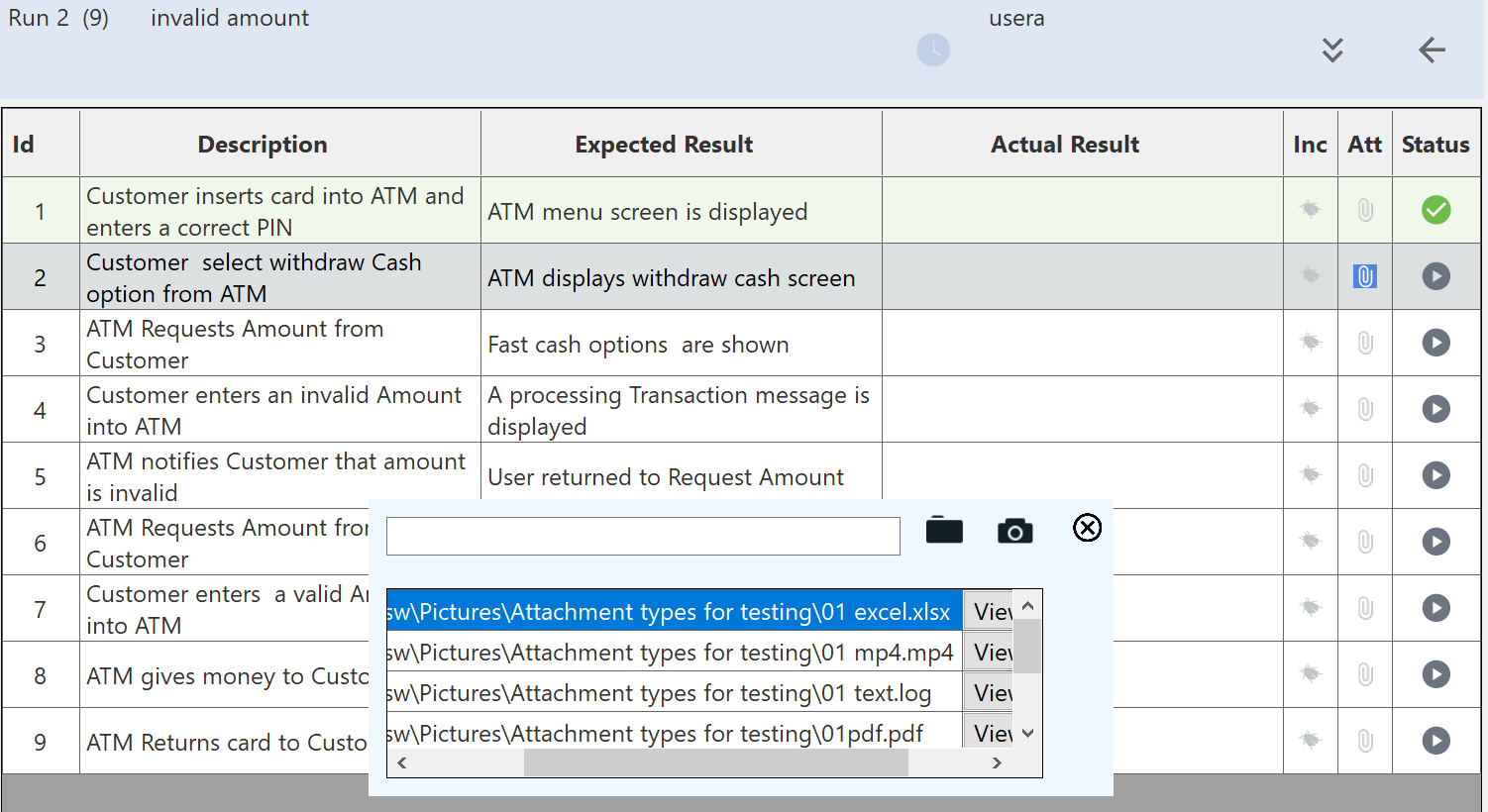1488x812 pixels.
Task: Take screenshot with the camera icon
Action: pyautogui.click(x=1014, y=531)
